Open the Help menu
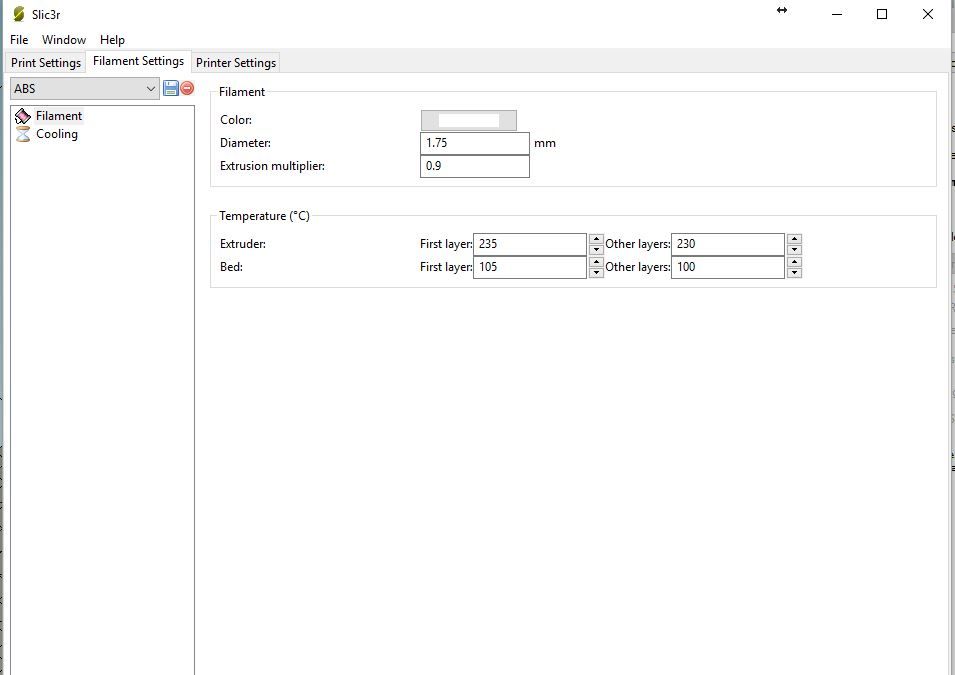The height and width of the screenshot is (675, 955). click(x=112, y=40)
